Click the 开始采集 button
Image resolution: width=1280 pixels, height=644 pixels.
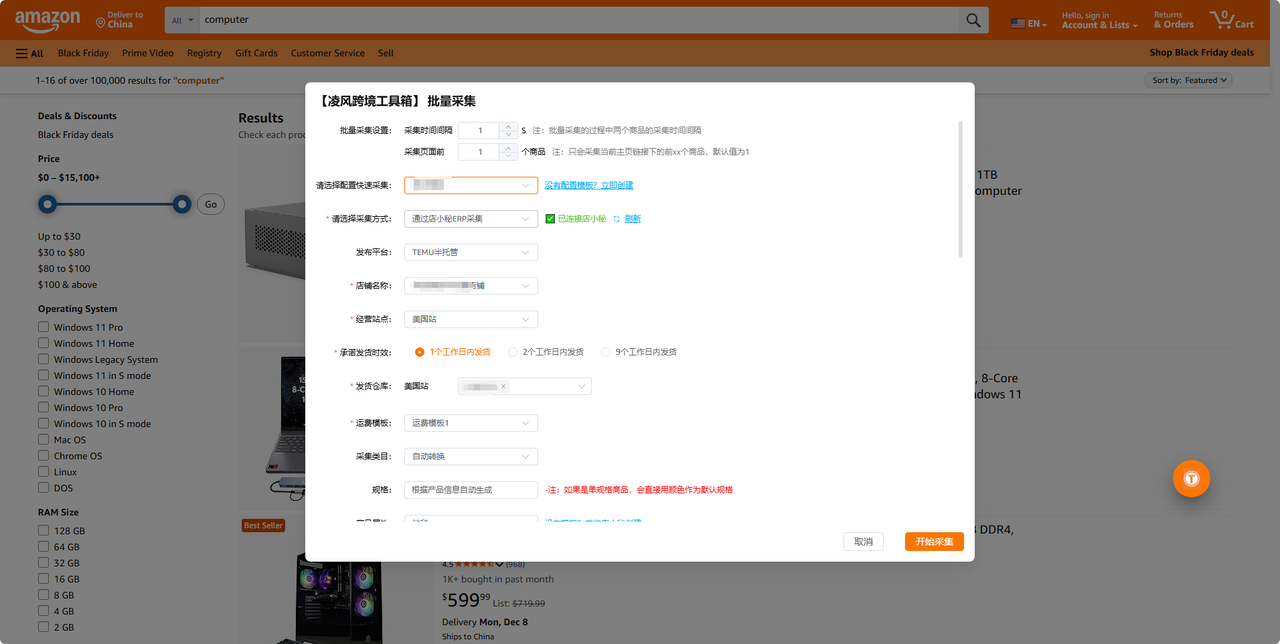[933, 541]
